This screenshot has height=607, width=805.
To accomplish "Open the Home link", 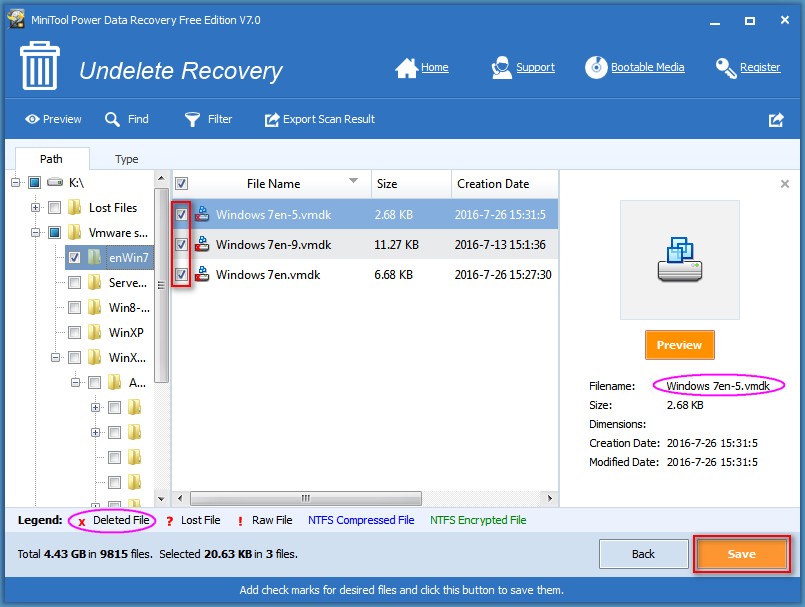I will 434,67.
